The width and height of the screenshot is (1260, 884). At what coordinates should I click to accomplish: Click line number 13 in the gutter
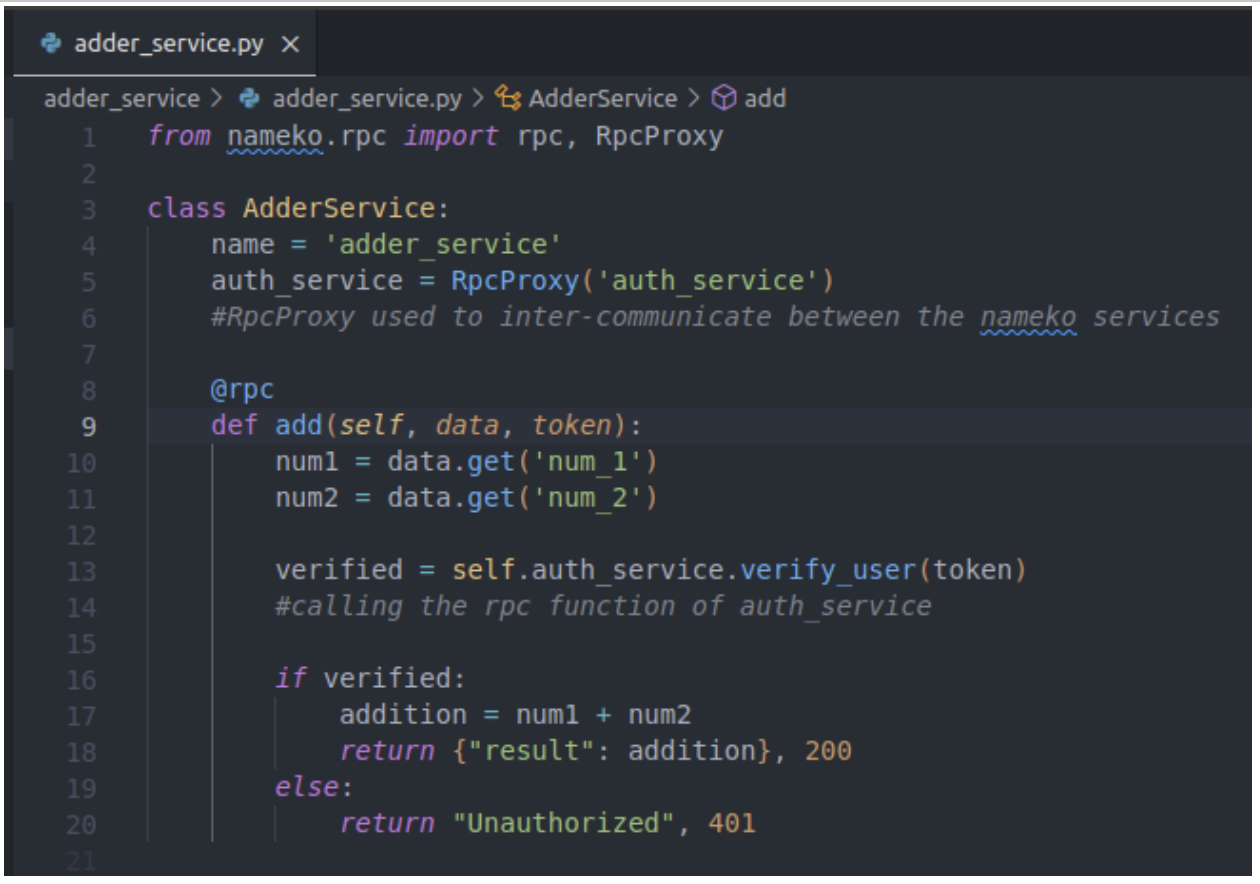coord(83,572)
